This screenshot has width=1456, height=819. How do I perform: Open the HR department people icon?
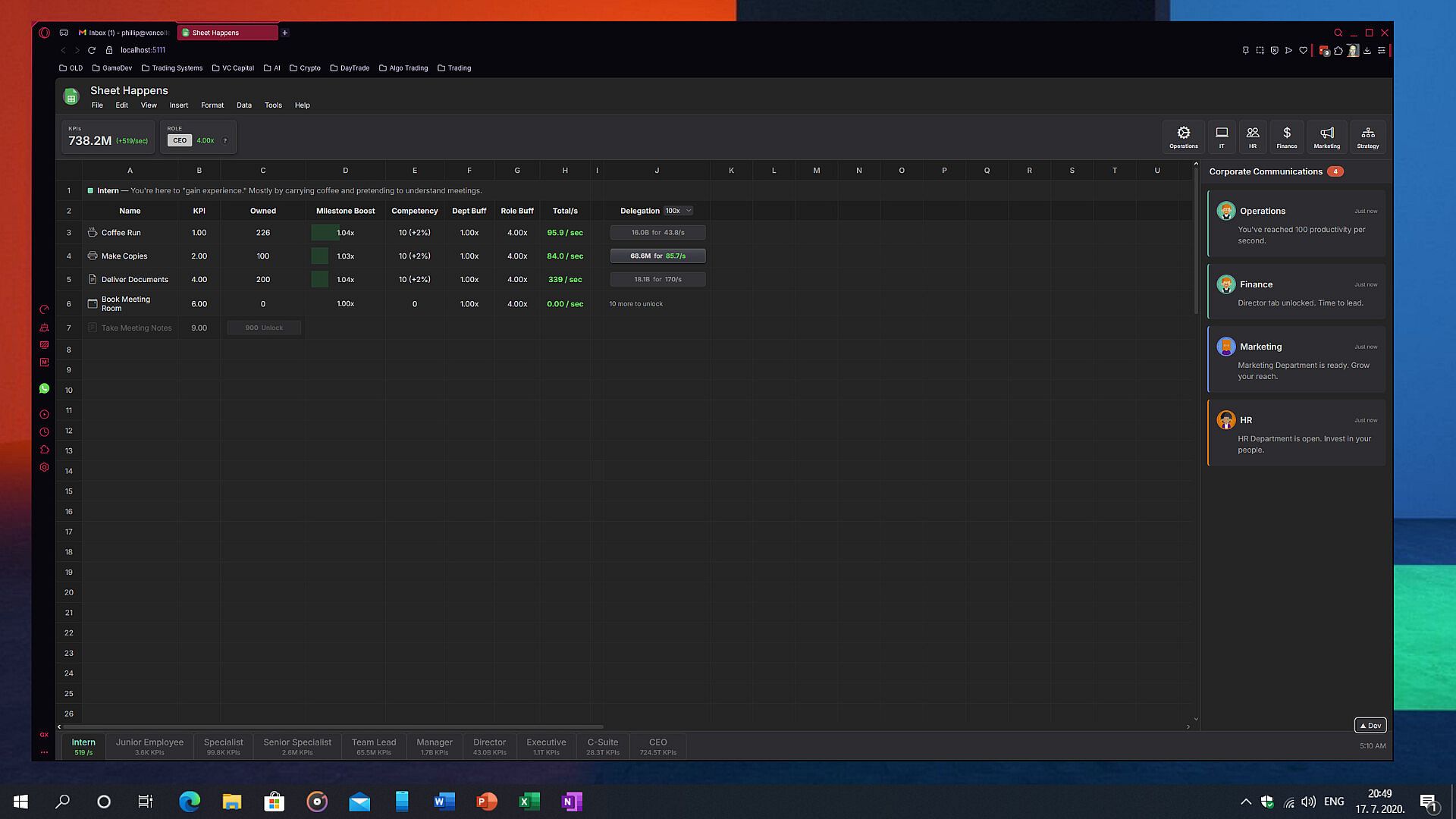coord(1253,136)
